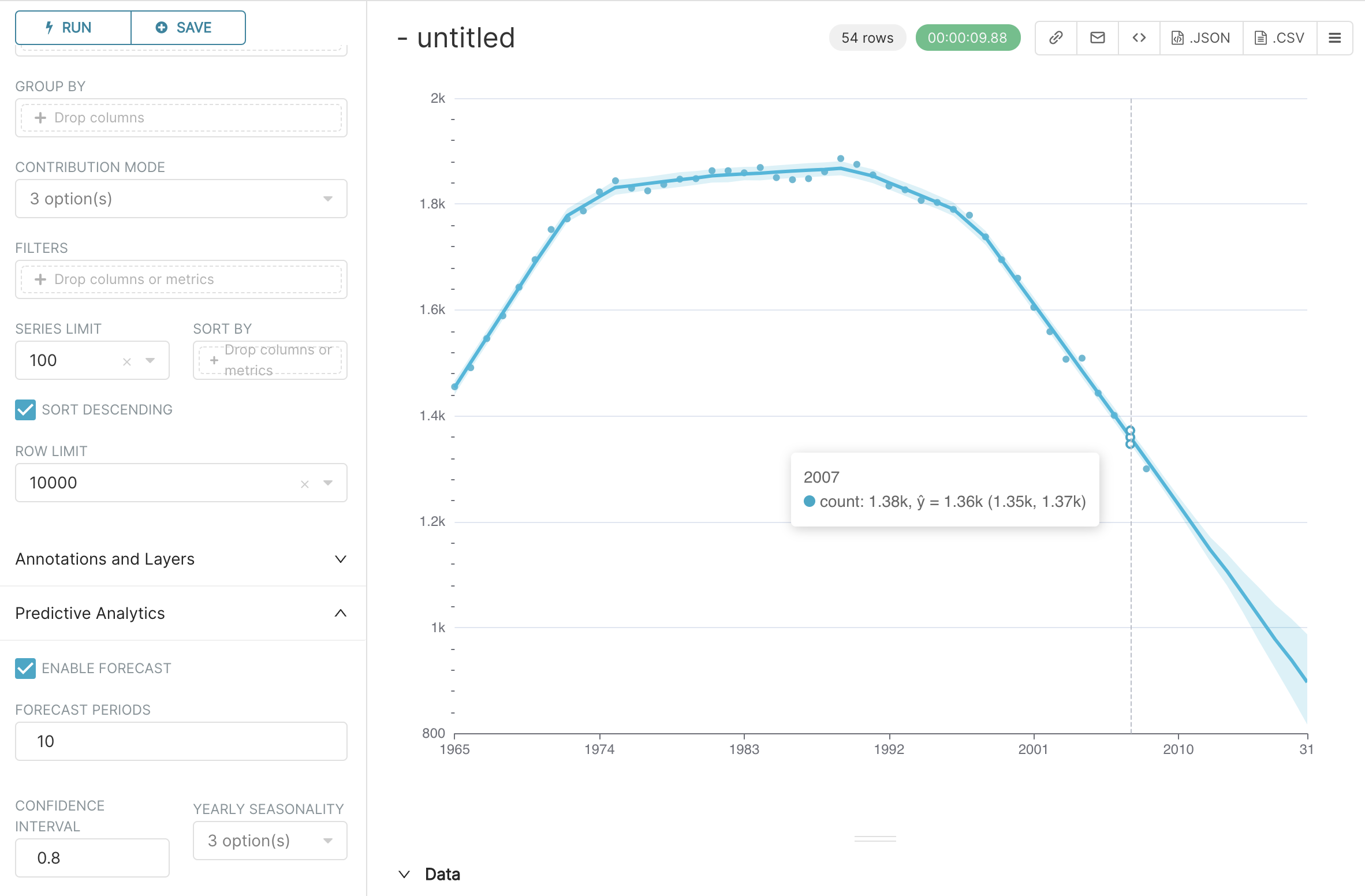Screen dimensions: 1365x896
Task: Click the Group By drop columns area
Action: point(181,118)
